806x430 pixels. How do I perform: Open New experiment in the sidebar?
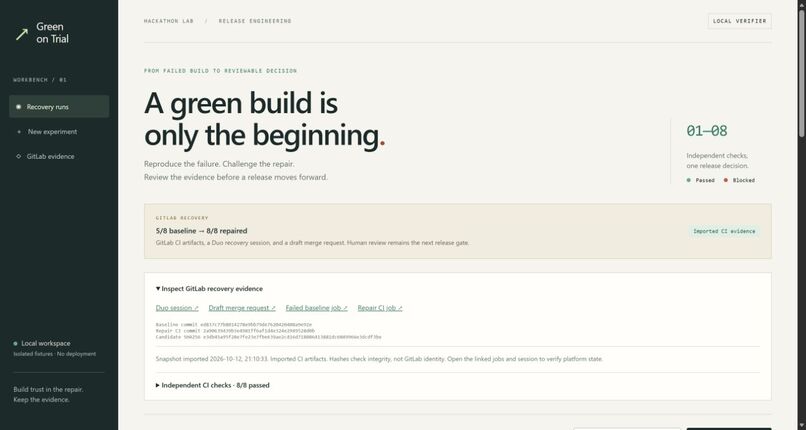(x=59, y=132)
